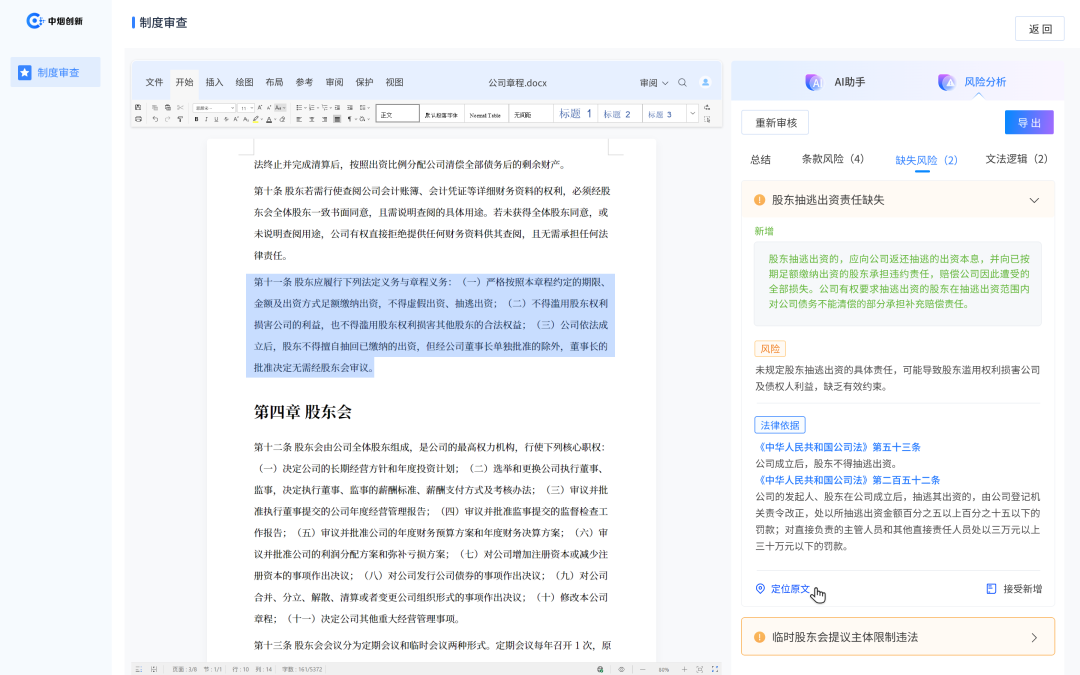The height and width of the screenshot is (675, 1080).
Task: Open the 风险分析 panel tab
Action: tap(971, 82)
